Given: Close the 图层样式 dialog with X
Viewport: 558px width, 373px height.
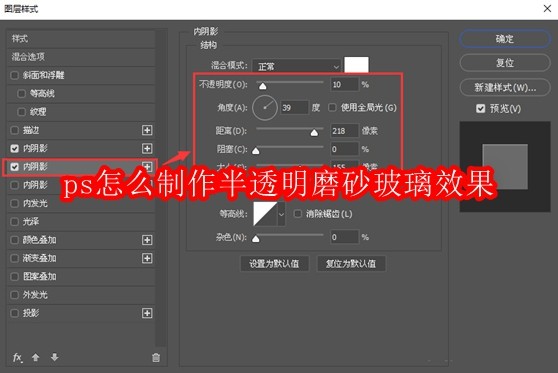Looking at the screenshot, I should 547,9.
